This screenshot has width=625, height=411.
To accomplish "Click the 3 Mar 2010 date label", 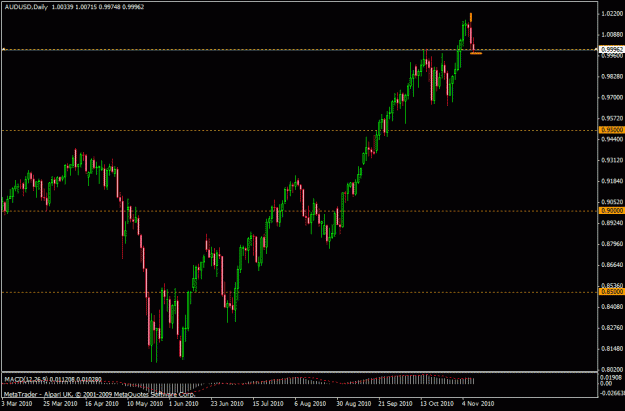I will pos(17,403).
